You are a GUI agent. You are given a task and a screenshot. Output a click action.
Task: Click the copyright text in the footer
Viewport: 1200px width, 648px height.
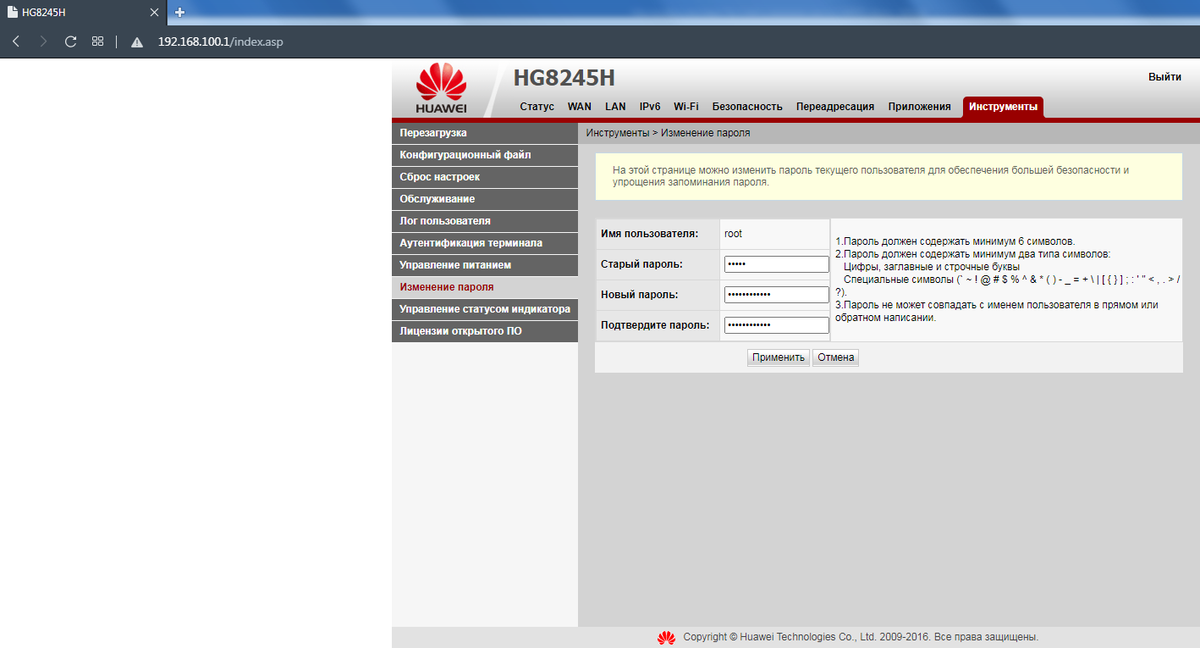[860, 637]
